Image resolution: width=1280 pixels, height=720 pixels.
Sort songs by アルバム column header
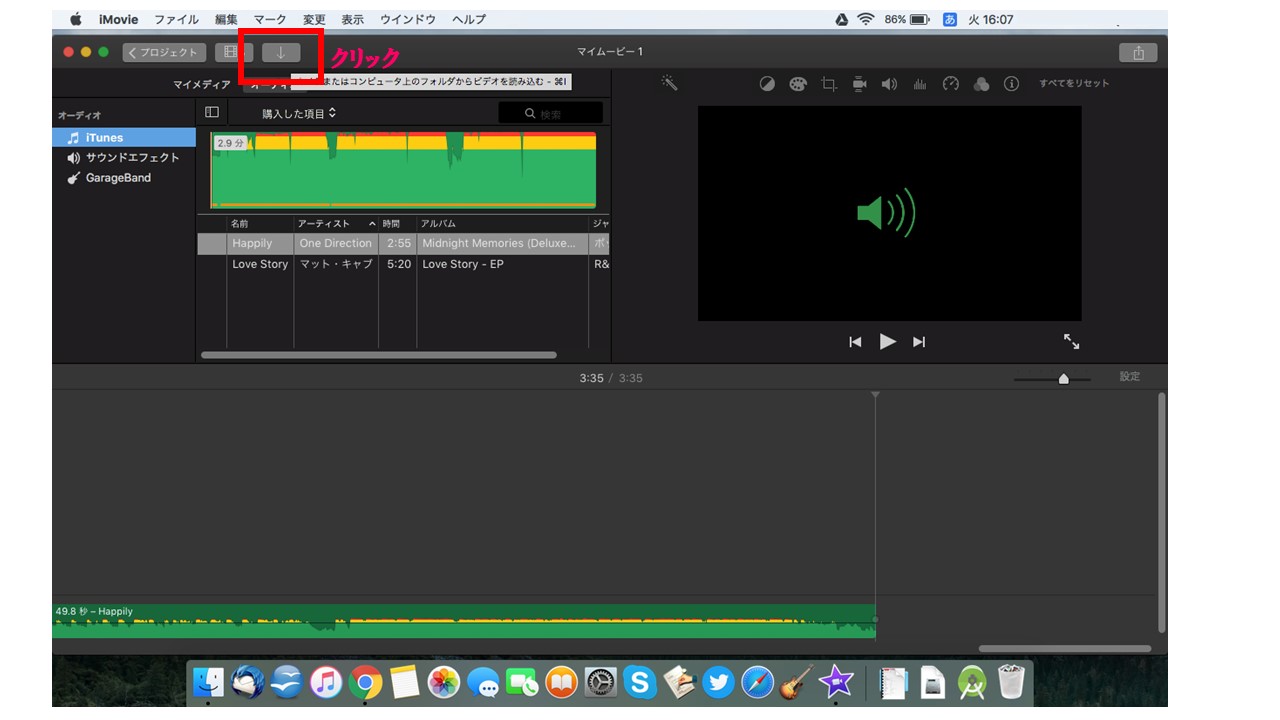coord(502,224)
